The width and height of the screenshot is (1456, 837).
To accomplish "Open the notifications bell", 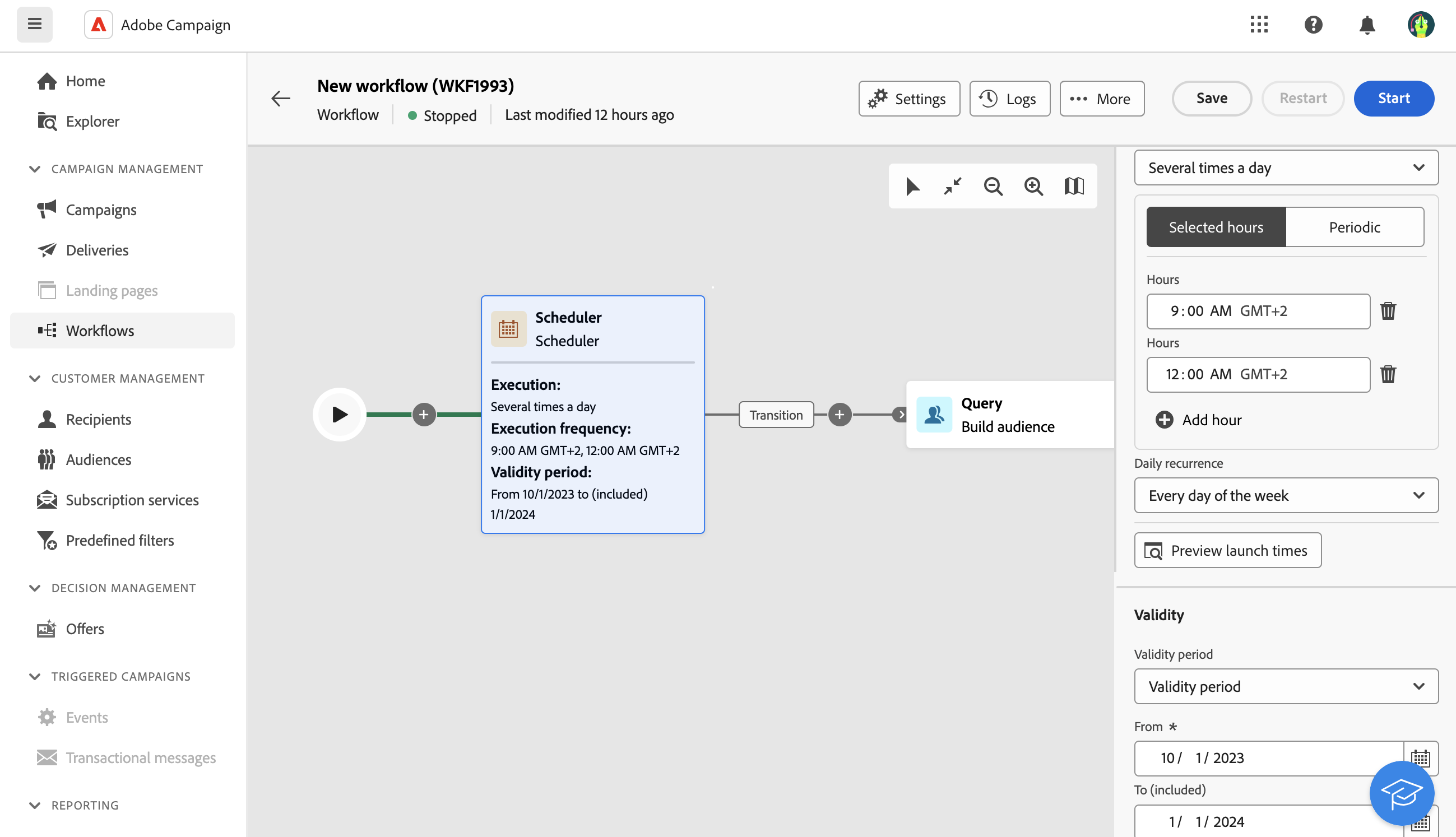I will 1367,25.
